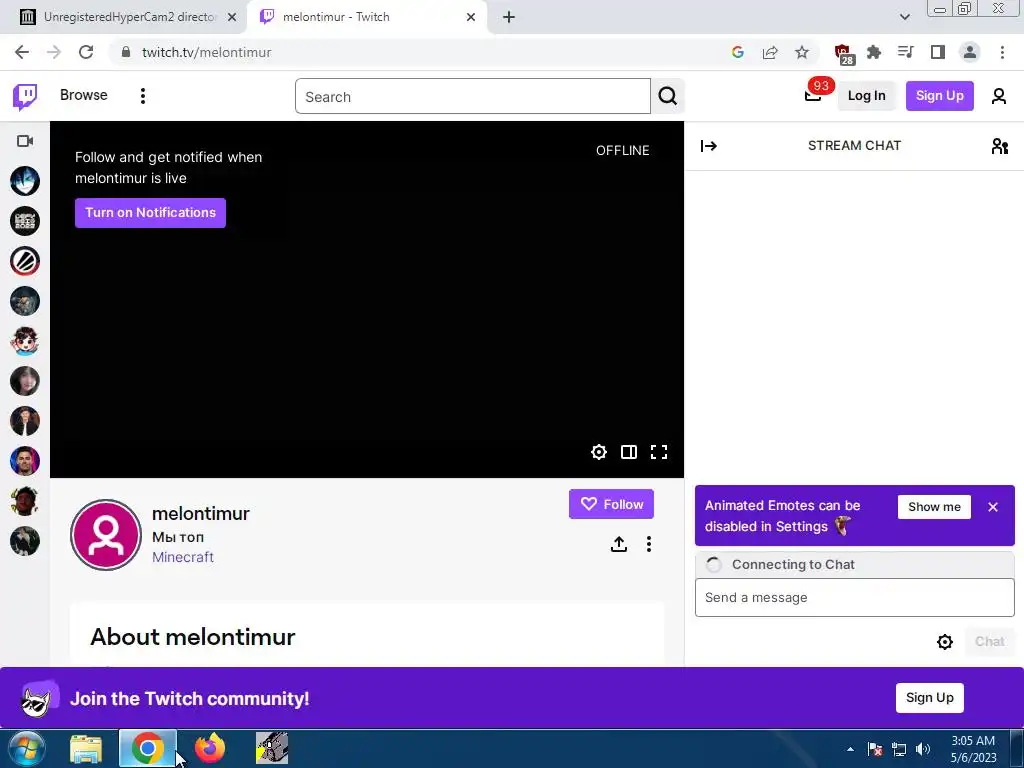The image size is (1024, 768).
Task: Close the UnregisteredHyperCam2 tab
Action: click(x=232, y=18)
